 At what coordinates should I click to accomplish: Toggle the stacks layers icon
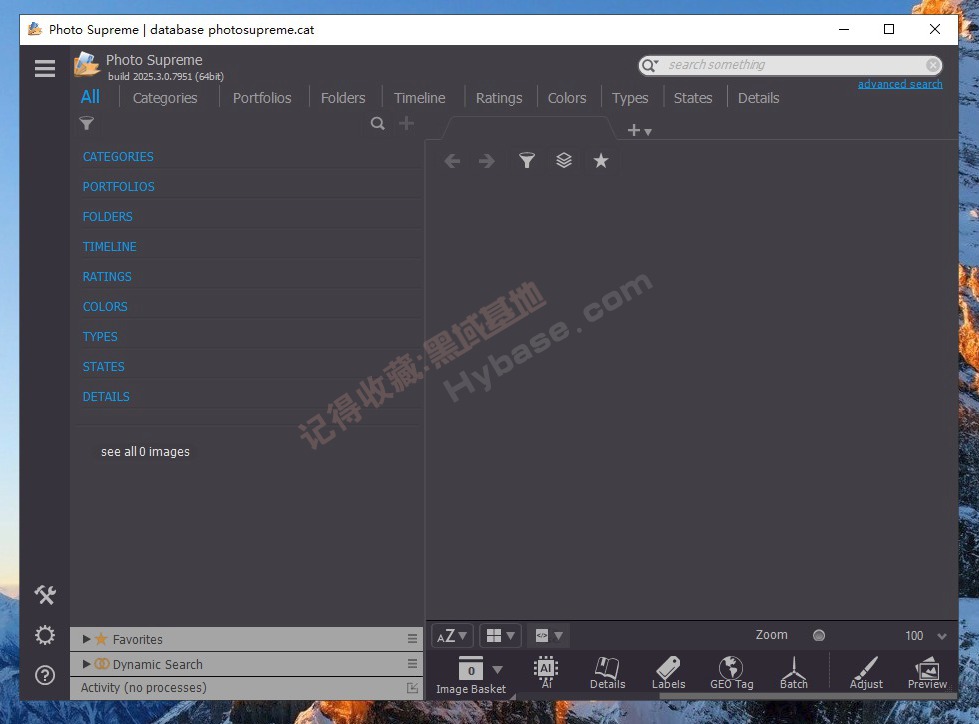tap(564, 161)
